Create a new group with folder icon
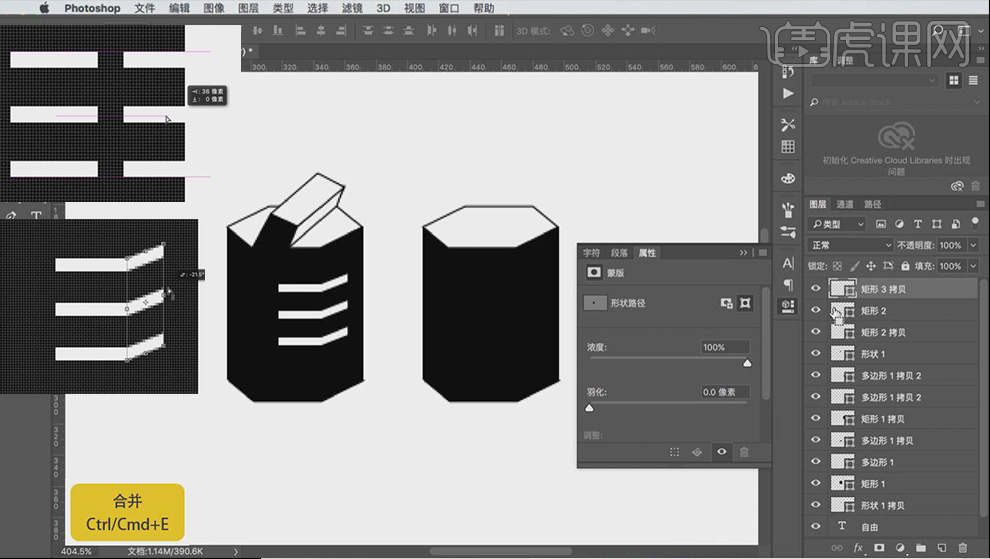 click(921, 548)
